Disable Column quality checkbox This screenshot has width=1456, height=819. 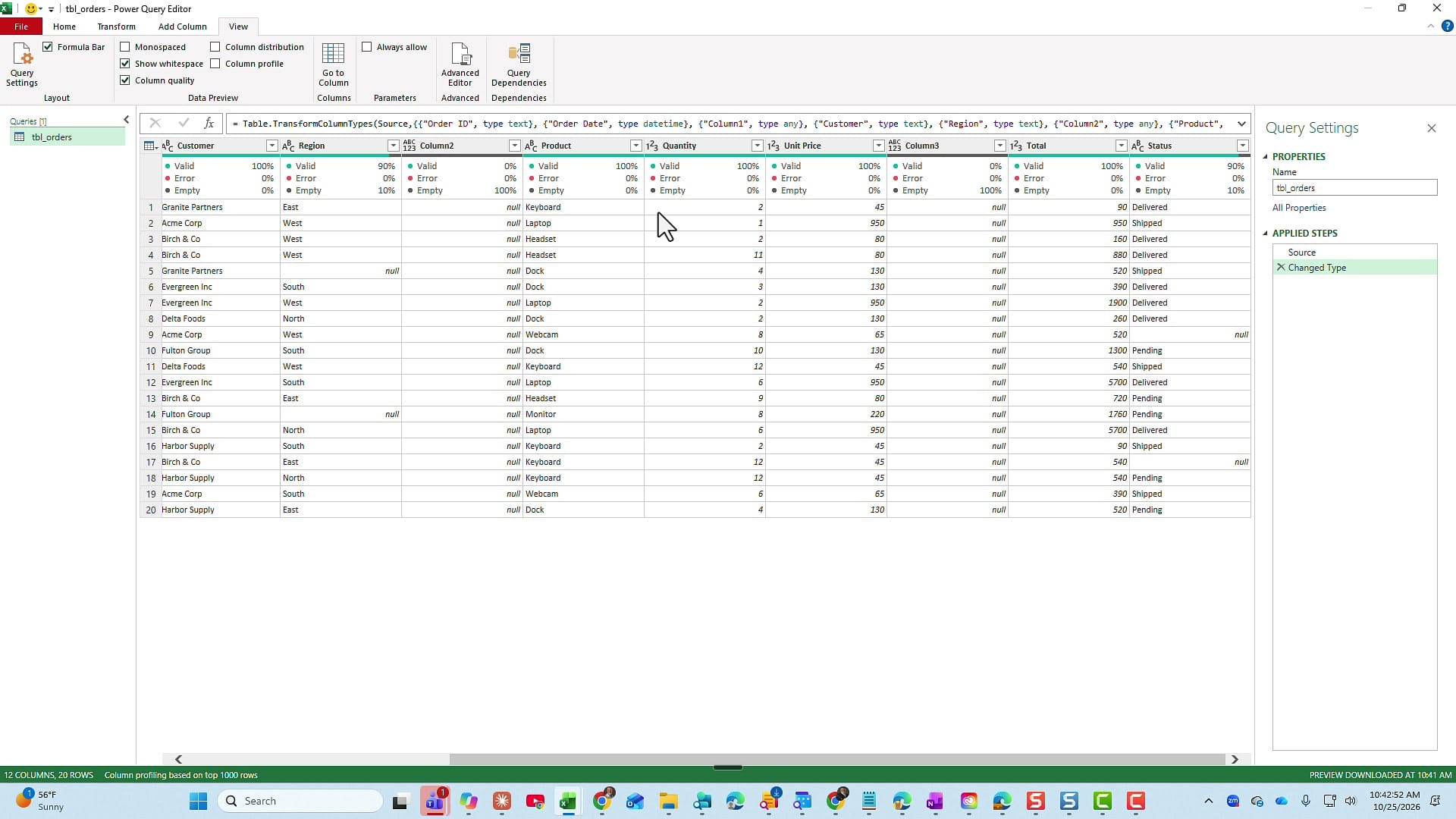(x=125, y=80)
